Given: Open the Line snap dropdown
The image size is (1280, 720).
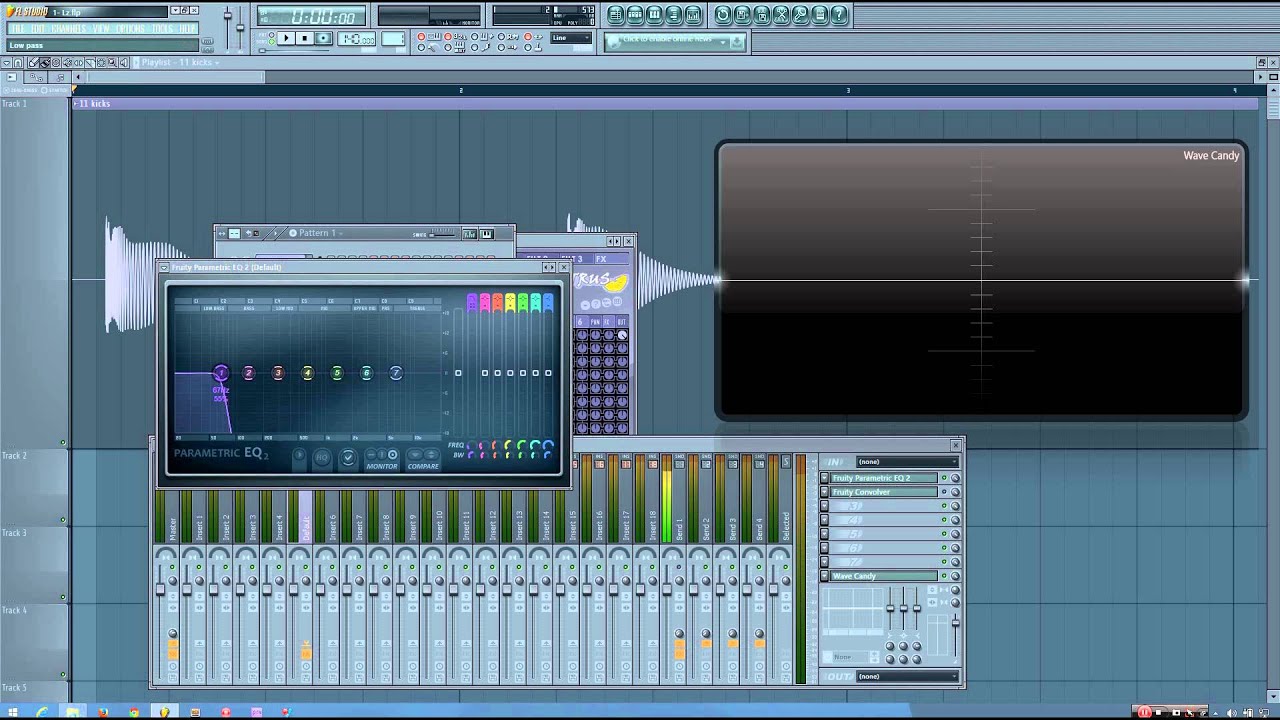Looking at the screenshot, I should (x=571, y=38).
